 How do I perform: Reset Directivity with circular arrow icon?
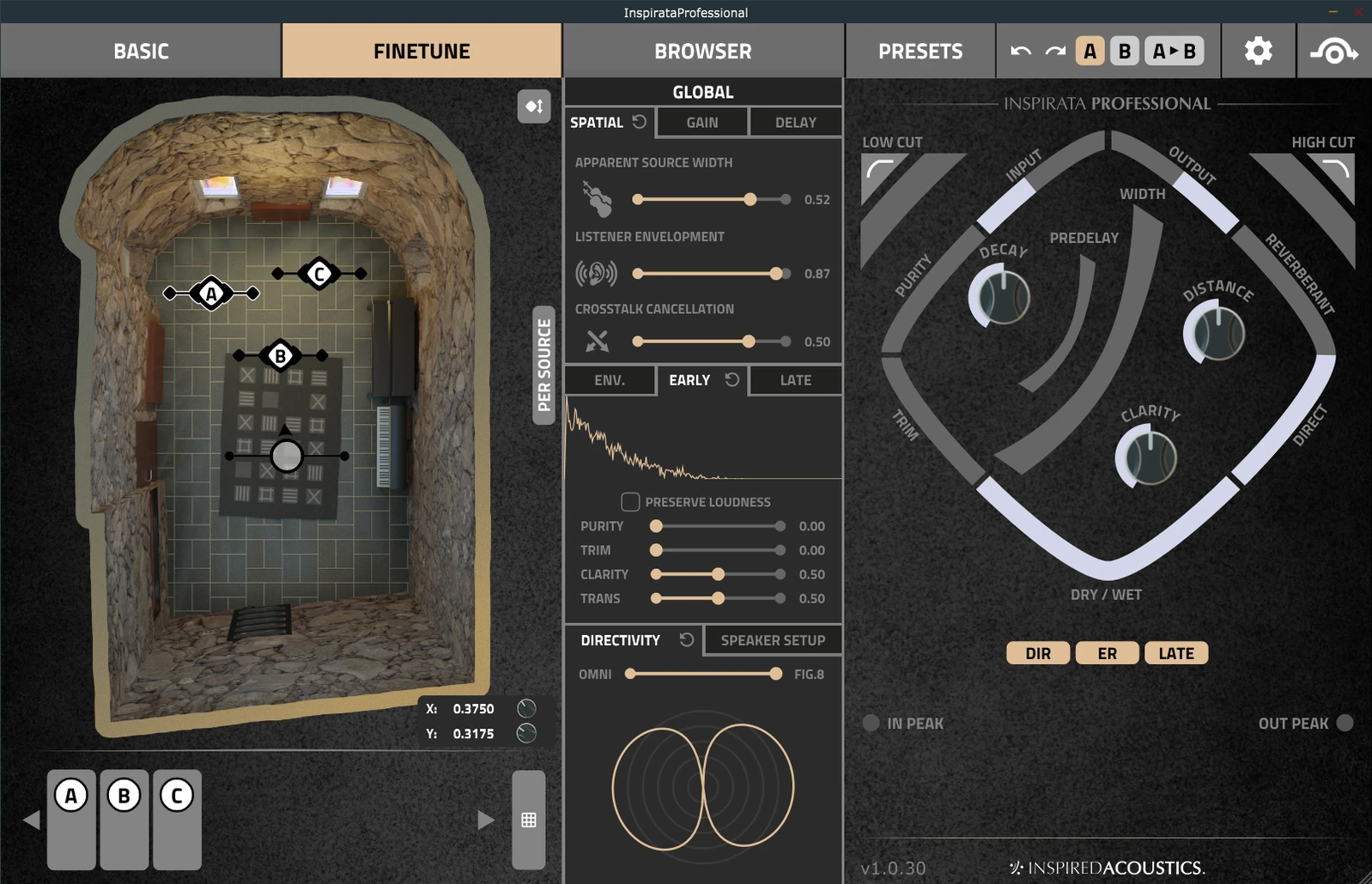coord(686,639)
